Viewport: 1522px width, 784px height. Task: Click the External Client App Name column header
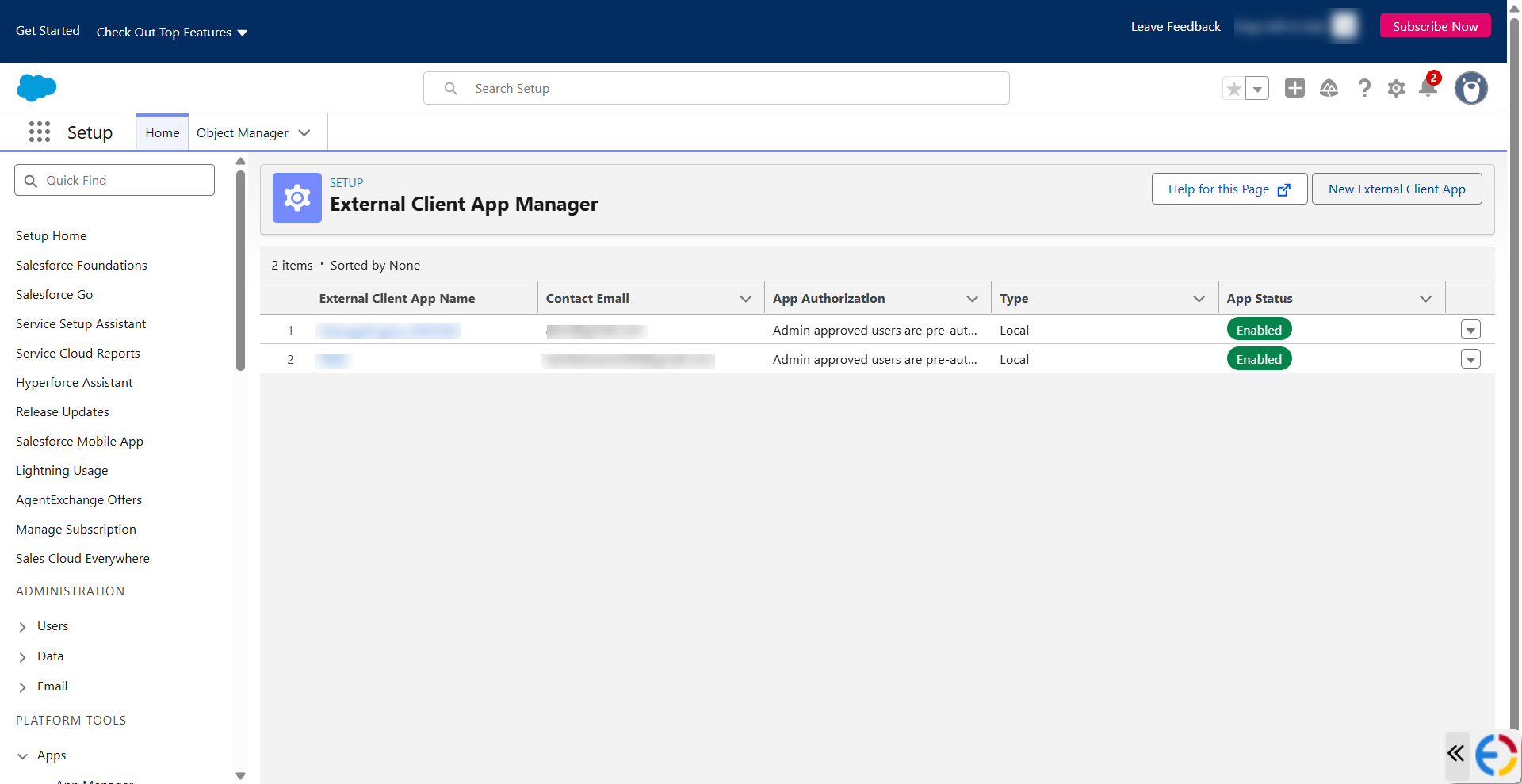pyautogui.click(x=397, y=299)
